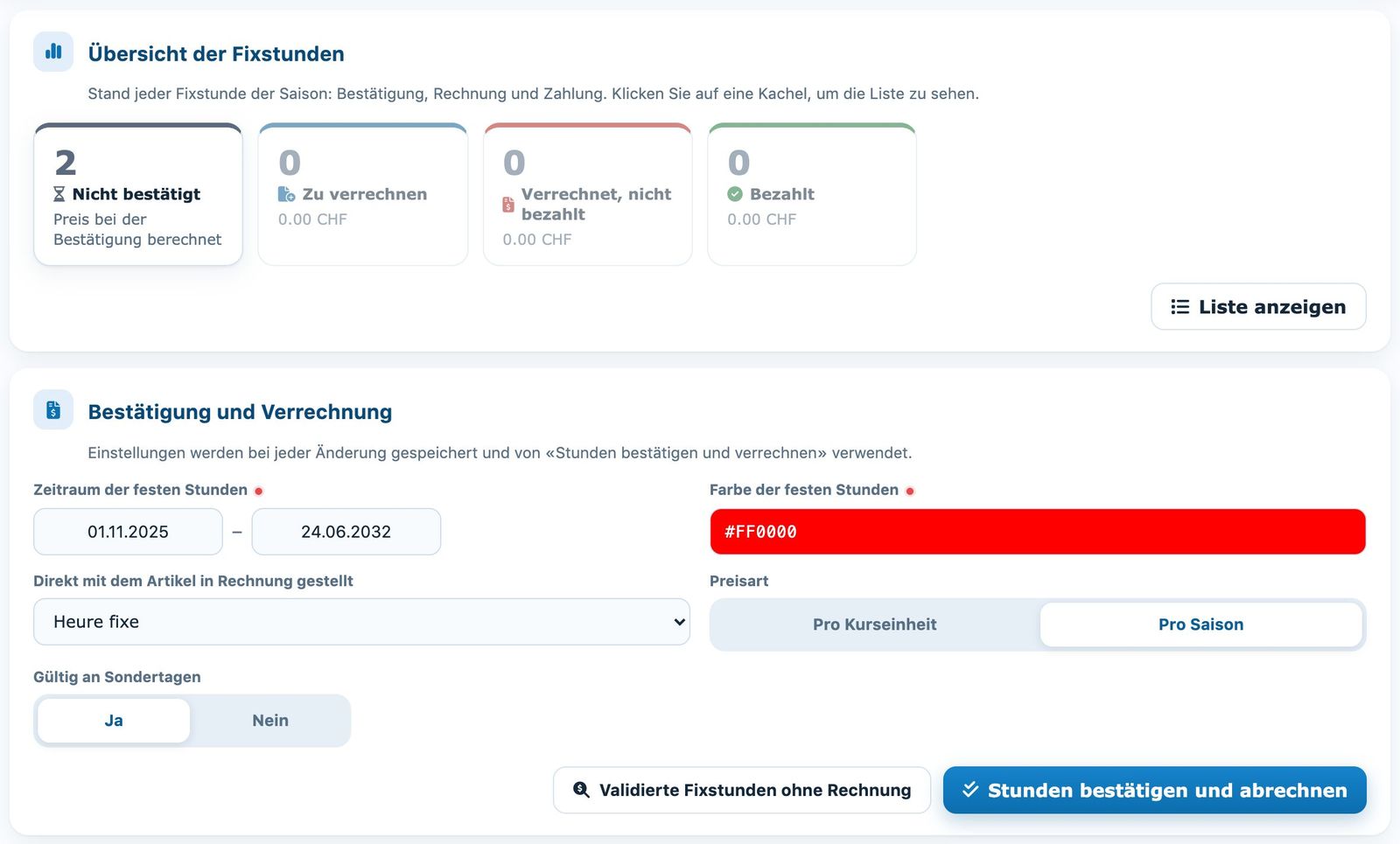The height and width of the screenshot is (844, 1400).
Task: Click the count 0 in the Bezahlt tile
Action: (739, 163)
